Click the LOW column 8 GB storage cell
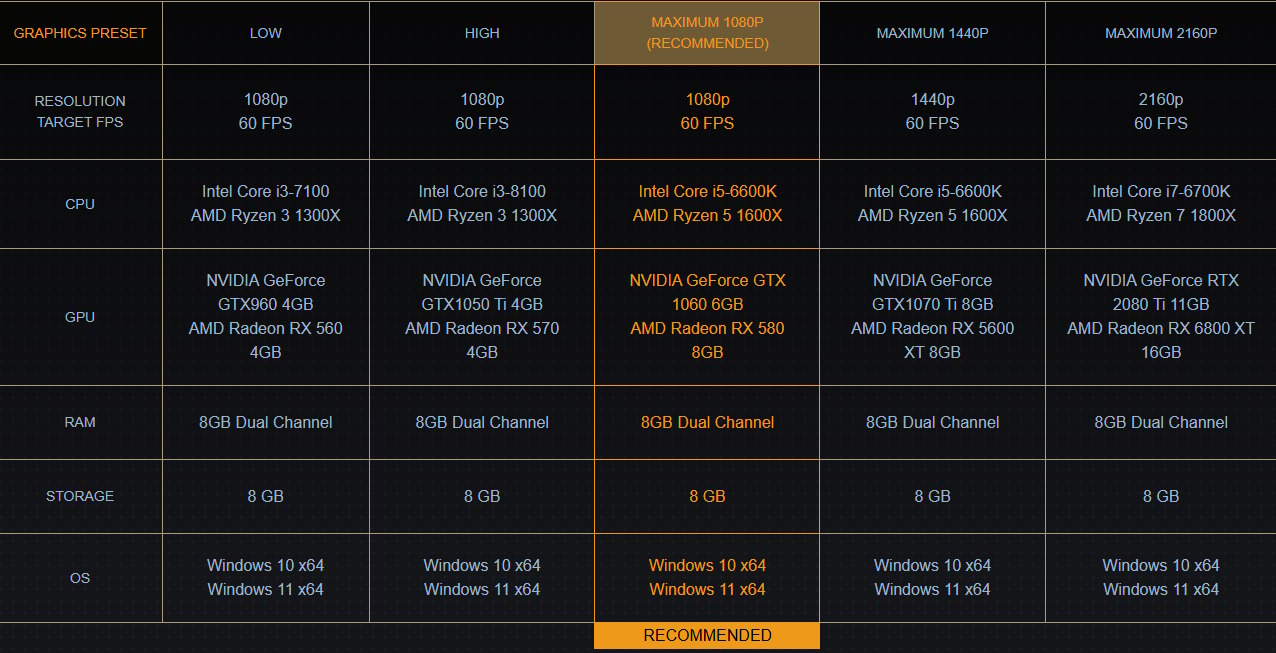Screen dimensions: 1276x653 266,496
